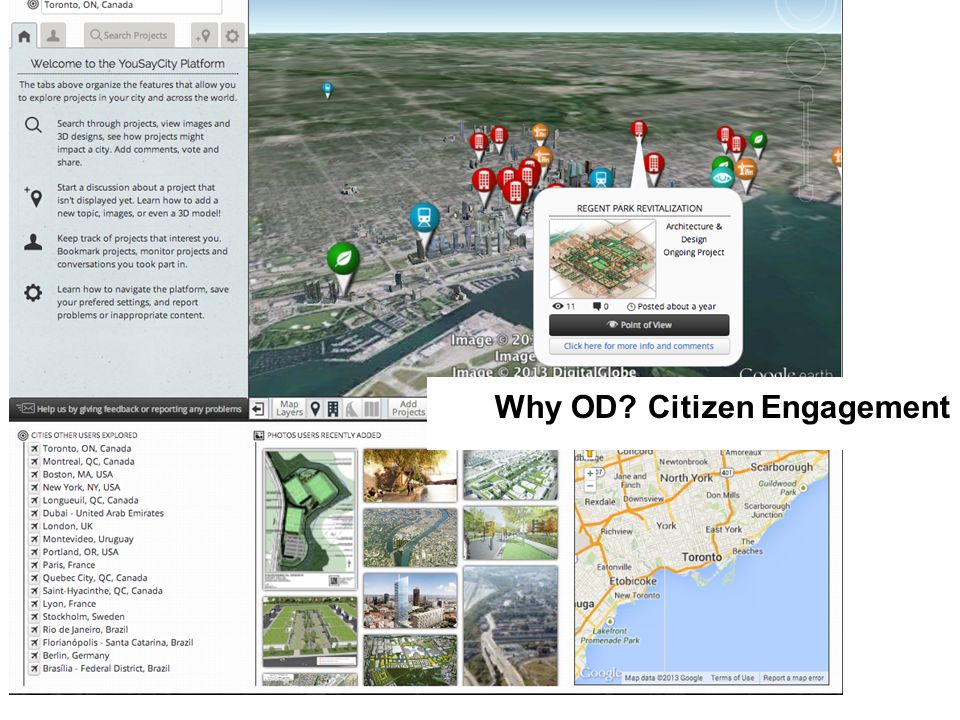Select Rio de Janeiro, Brazil entry
Image resolution: width=960 pixels, height=720 pixels.
(x=85, y=630)
